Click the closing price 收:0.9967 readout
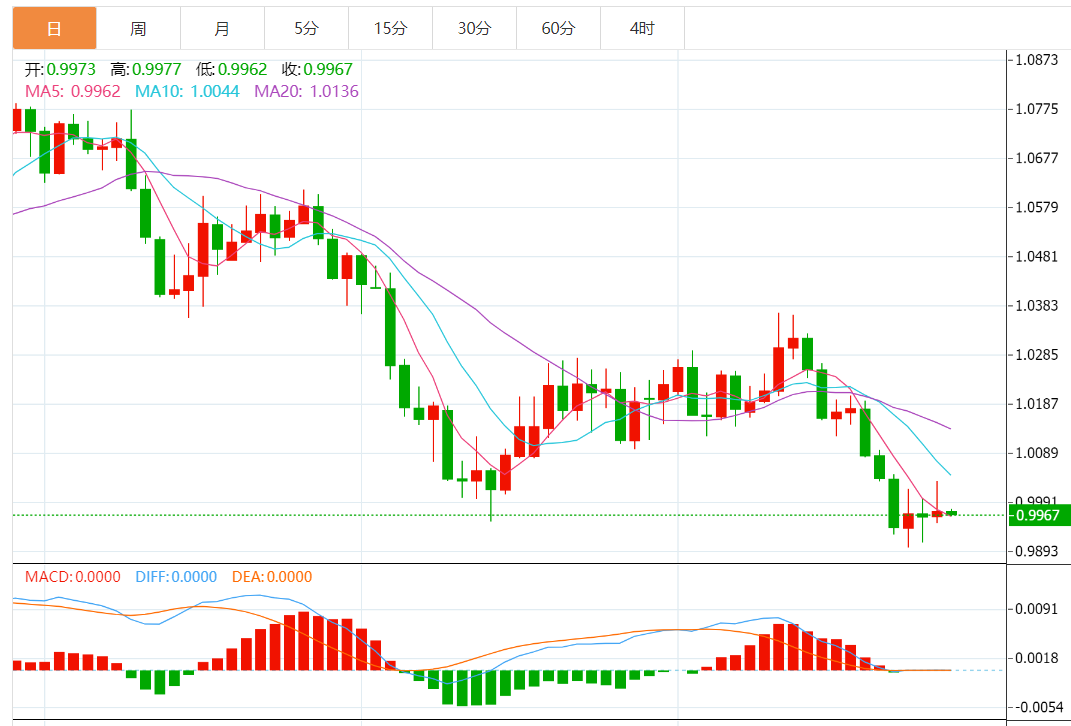The width and height of the screenshot is (1071, 726). [x=317, y=69]
